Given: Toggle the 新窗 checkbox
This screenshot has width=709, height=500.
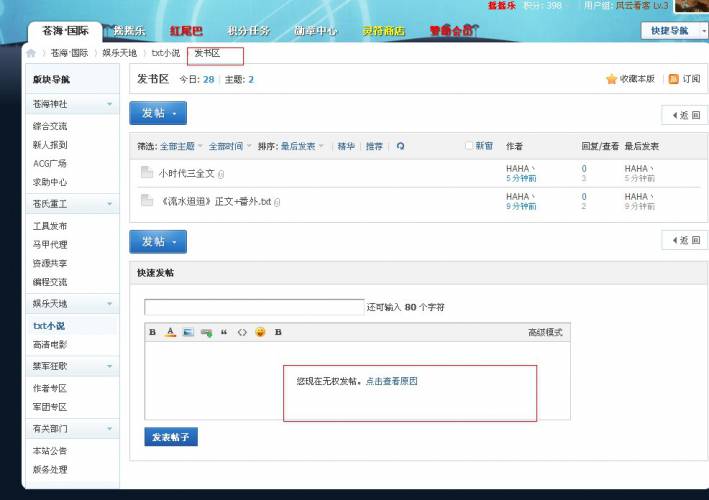Looking at the screenshot, I should tap(468, 146).
